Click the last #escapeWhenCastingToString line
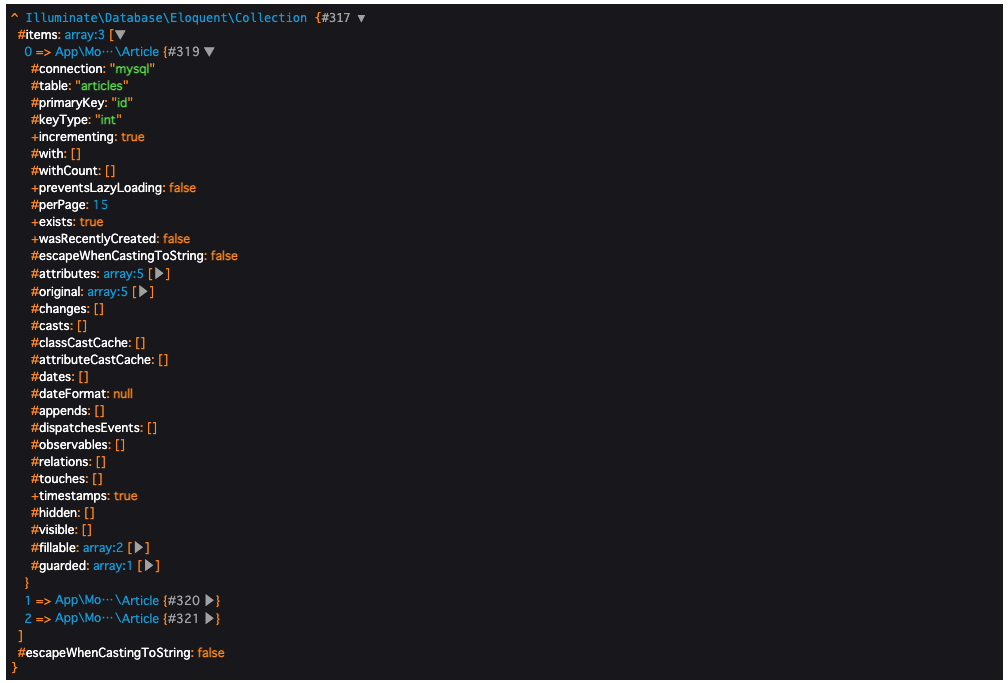The image size is (1008, 683). (x=121, y=653)
